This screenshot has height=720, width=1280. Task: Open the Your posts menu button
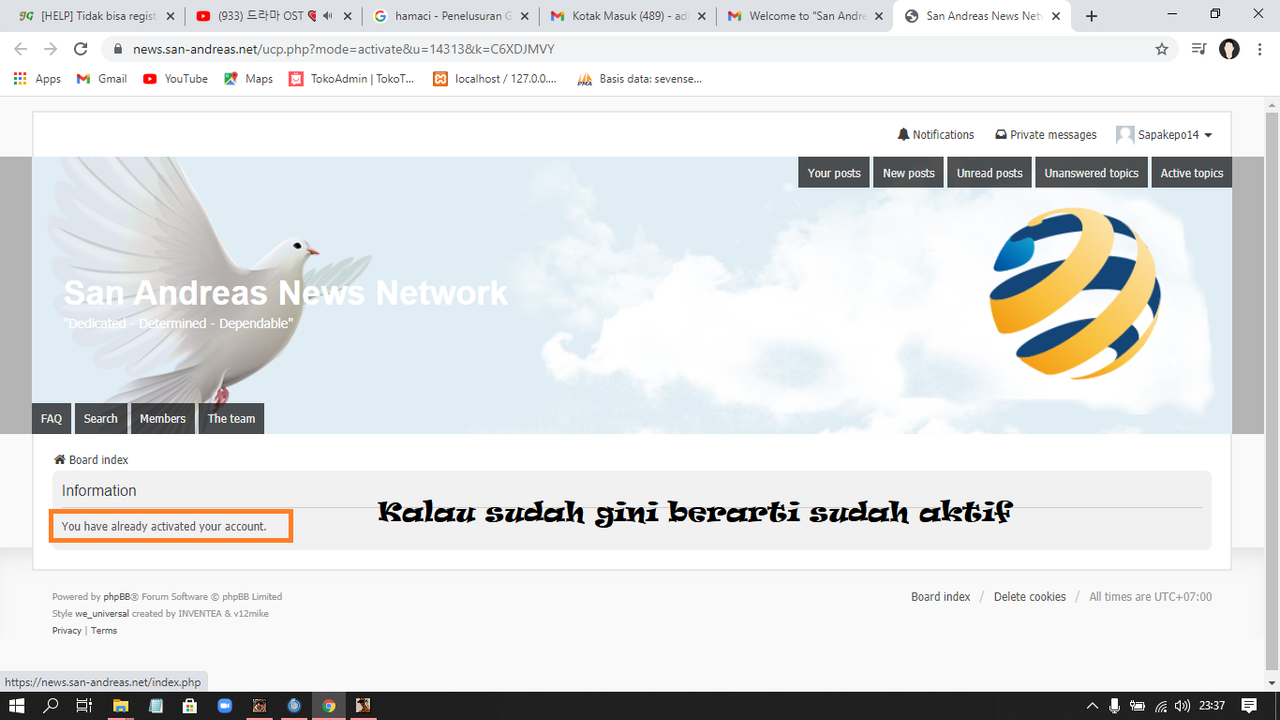834,173
